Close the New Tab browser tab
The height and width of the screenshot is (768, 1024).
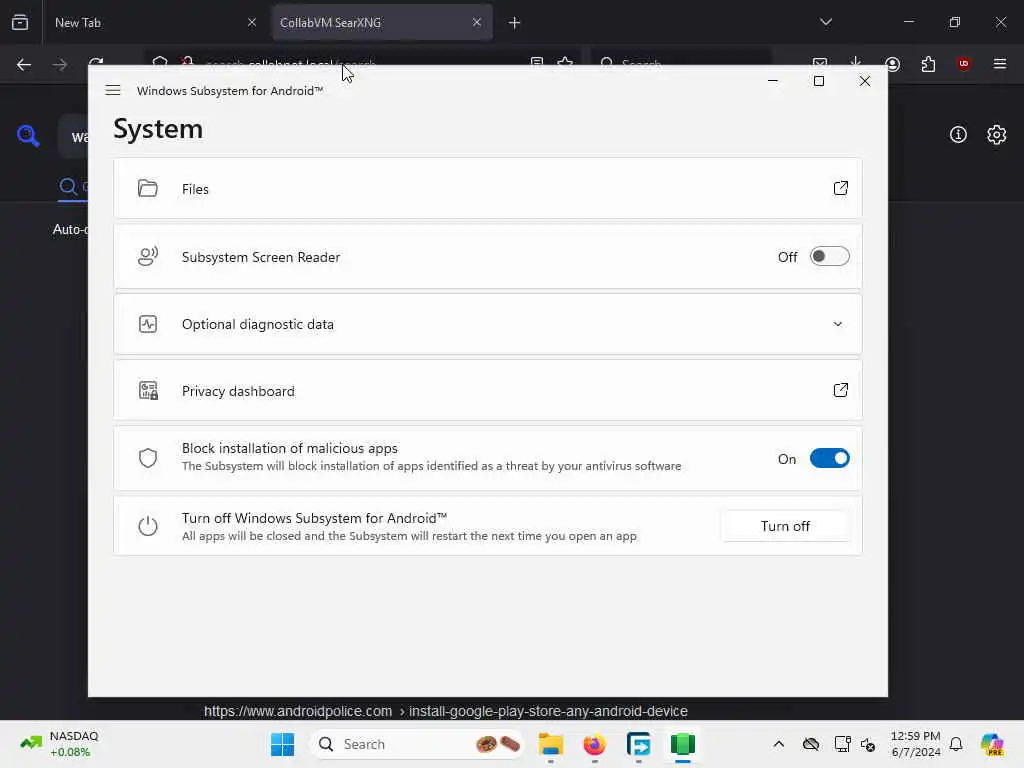(x=252, y=22)
